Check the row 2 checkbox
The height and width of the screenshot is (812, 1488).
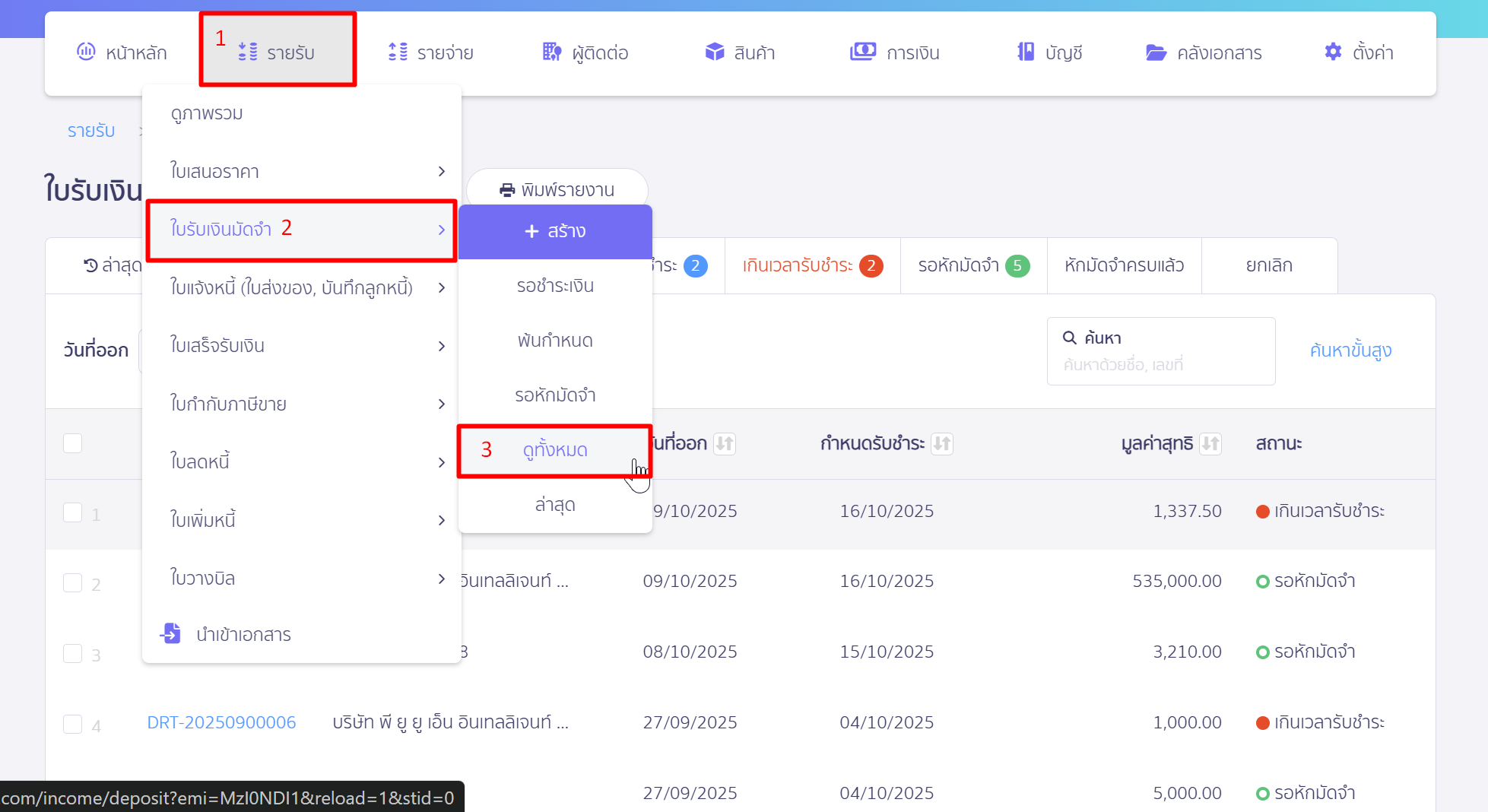tap(73, 583)
